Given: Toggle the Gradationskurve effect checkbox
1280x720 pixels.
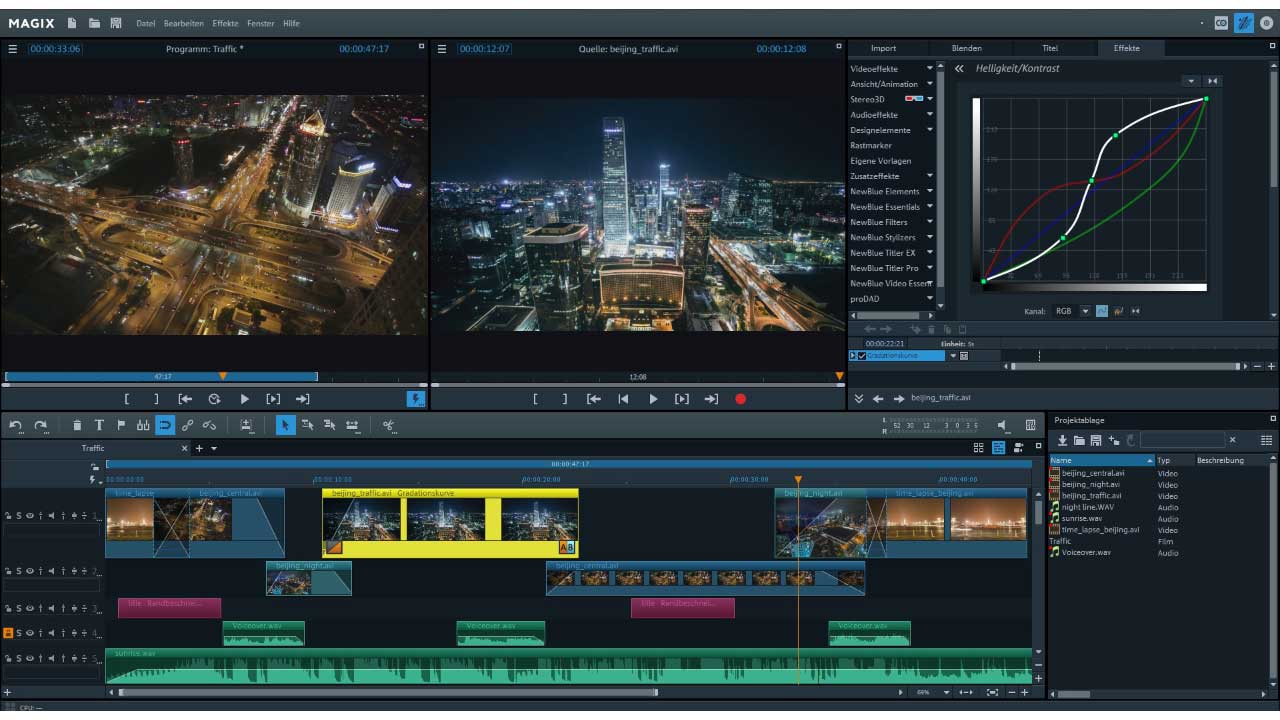Looking at the screenshot, I should tap(864, 355).
